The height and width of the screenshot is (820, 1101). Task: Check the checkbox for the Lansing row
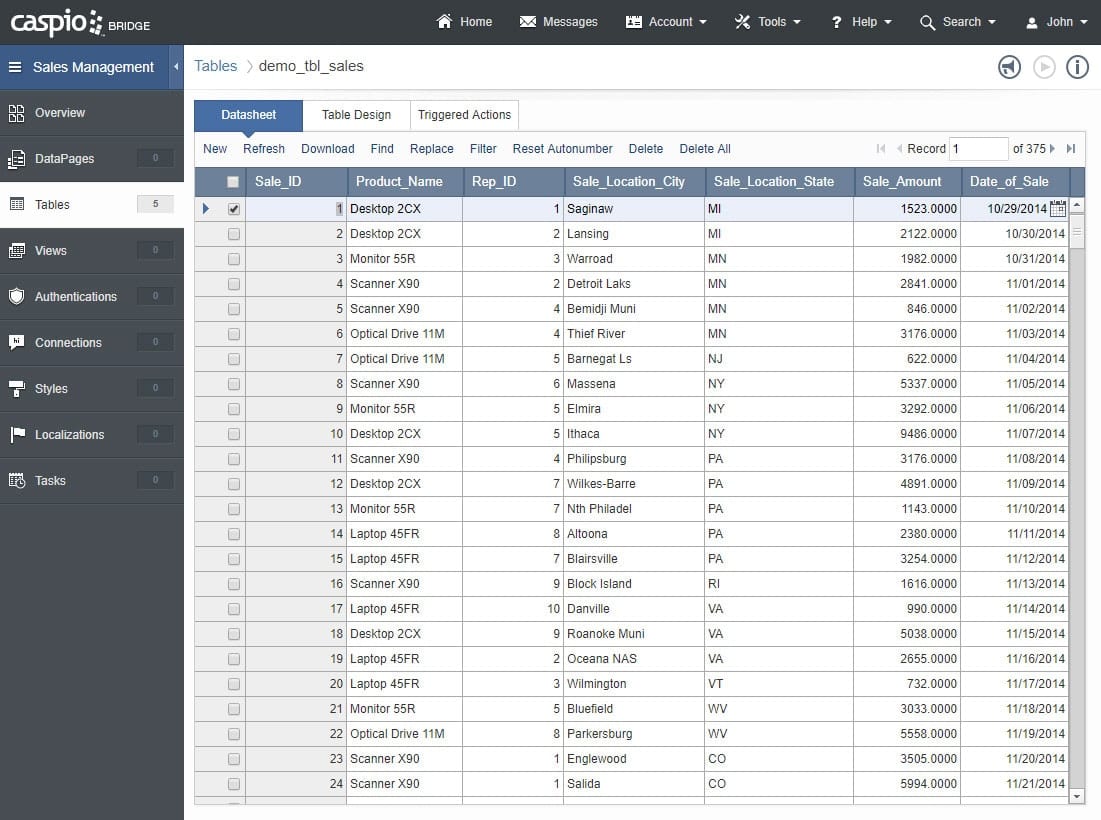(x=234, y=234)
